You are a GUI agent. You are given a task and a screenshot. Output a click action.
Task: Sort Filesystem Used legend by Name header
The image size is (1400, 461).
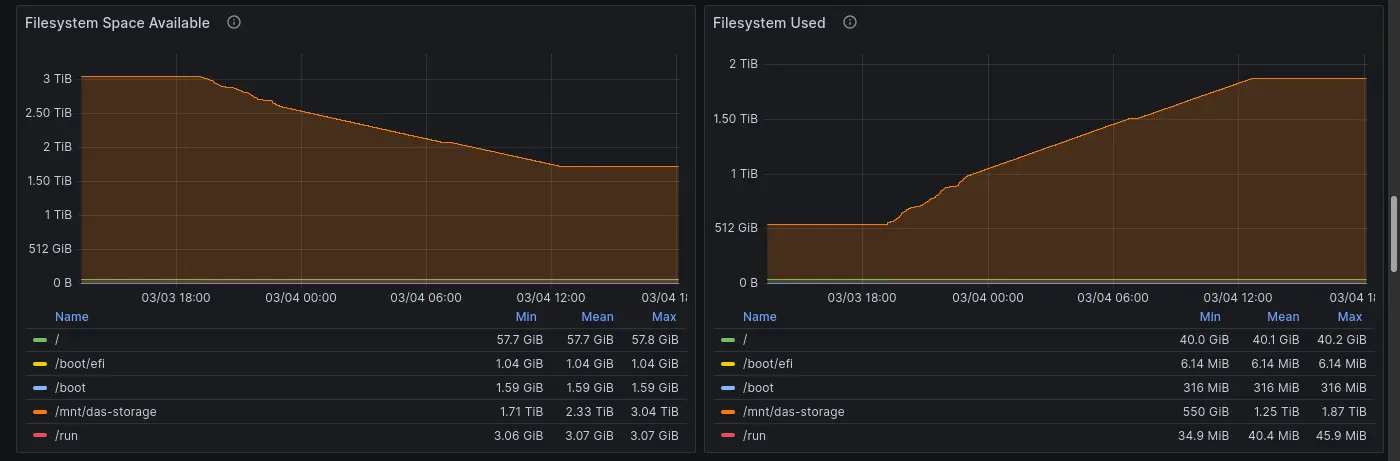[x=760, y=317]
